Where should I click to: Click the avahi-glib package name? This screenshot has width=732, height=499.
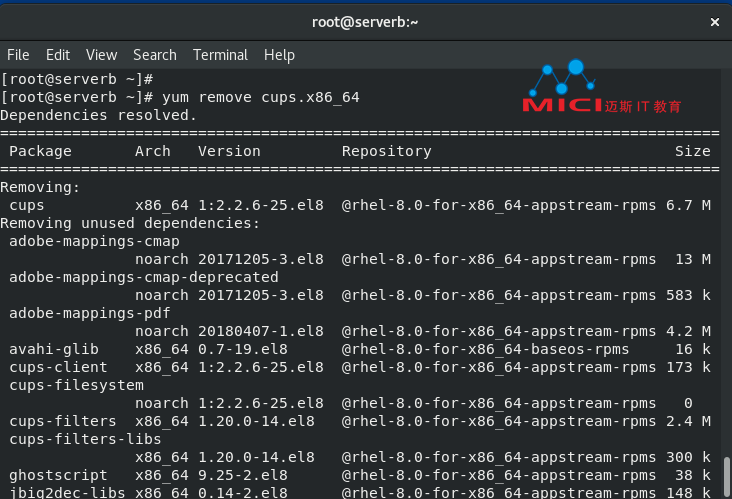click(54, 349)
